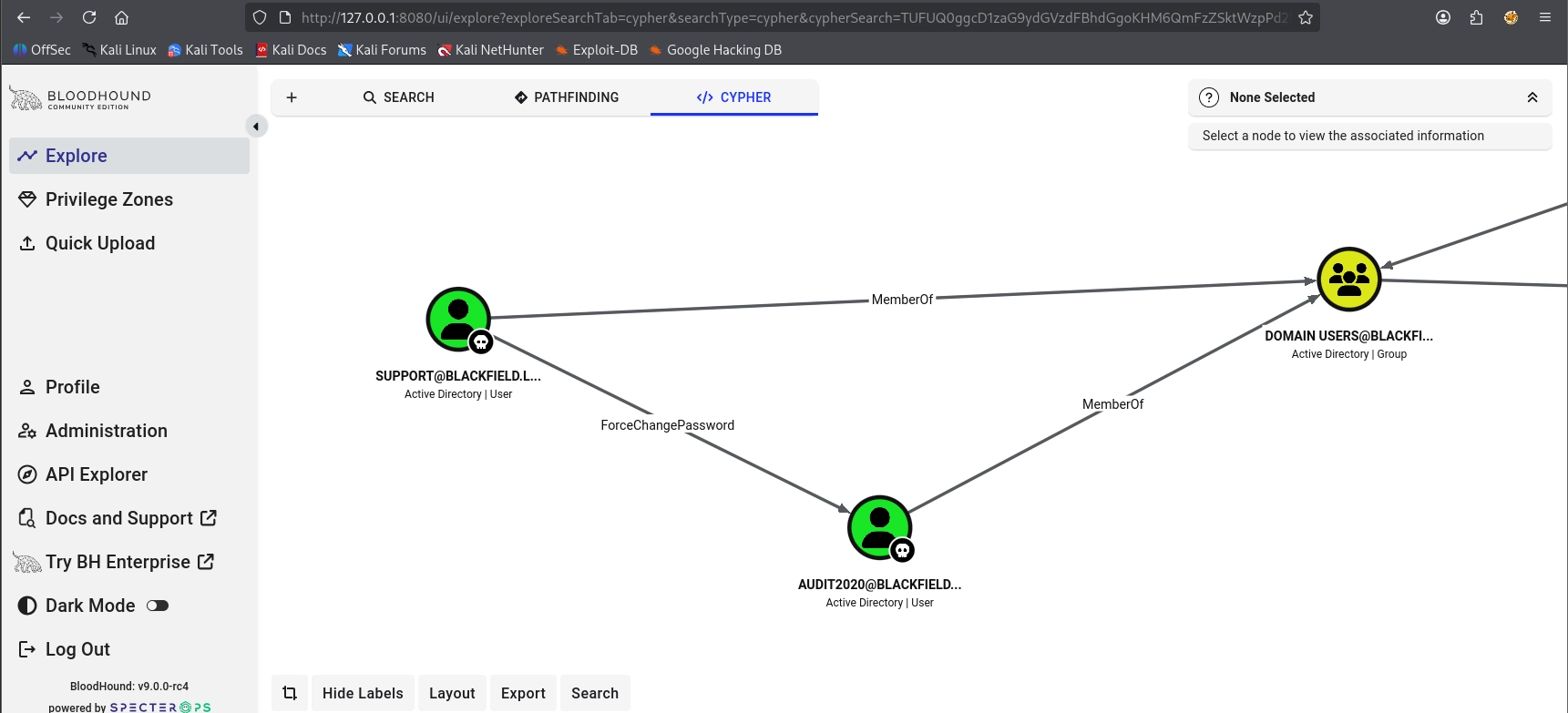1568x713 pixels.
Task: Open Quick Upload
Action: pyautogui.click(x=129, y=243)
